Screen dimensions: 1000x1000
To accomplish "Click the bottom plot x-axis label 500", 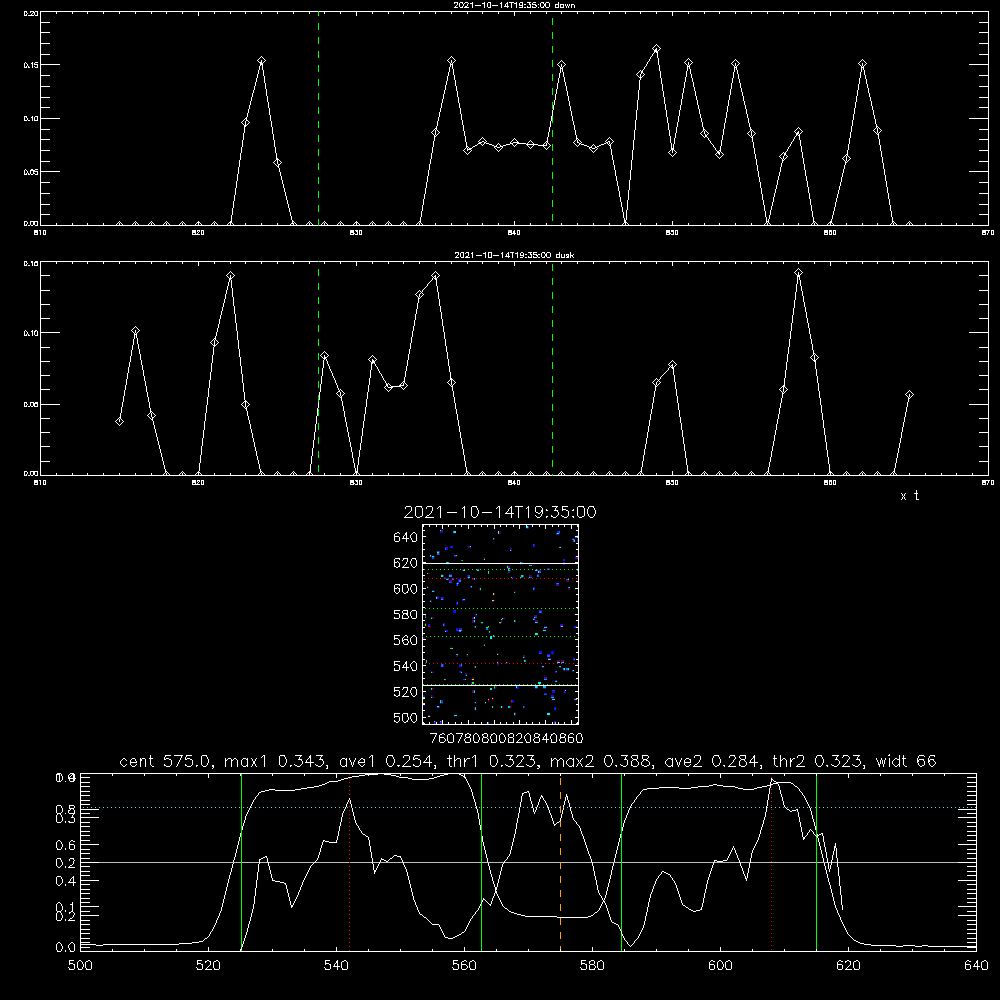I will point(80,966).
